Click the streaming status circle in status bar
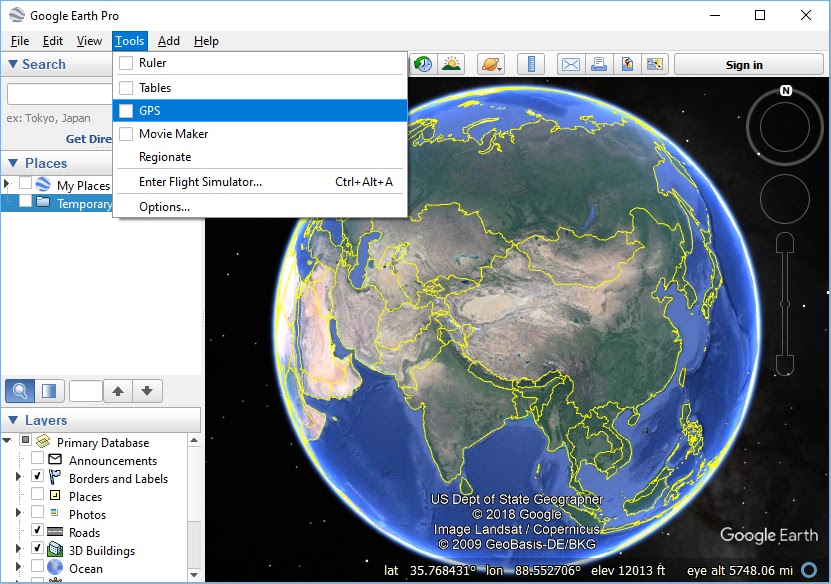831x584 pixels. pos(809,570)
